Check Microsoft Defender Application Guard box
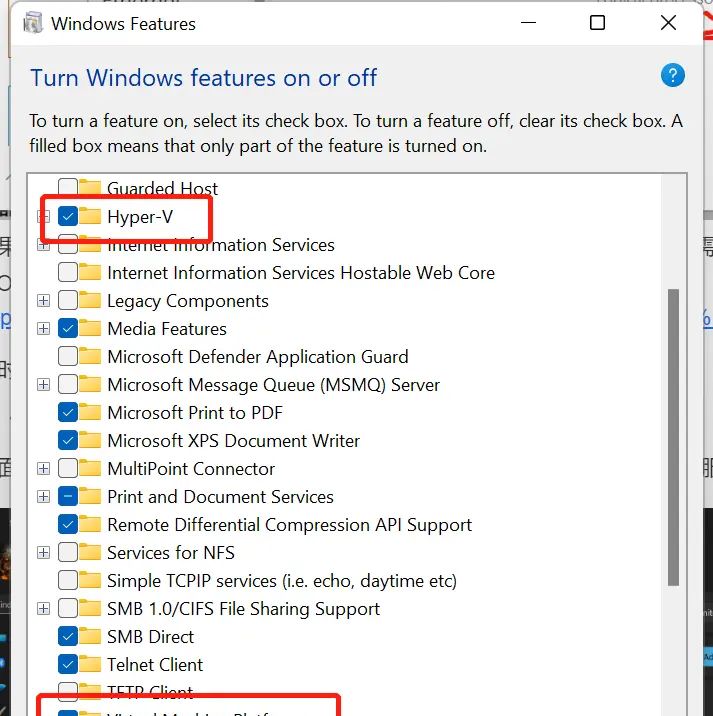 68,357
